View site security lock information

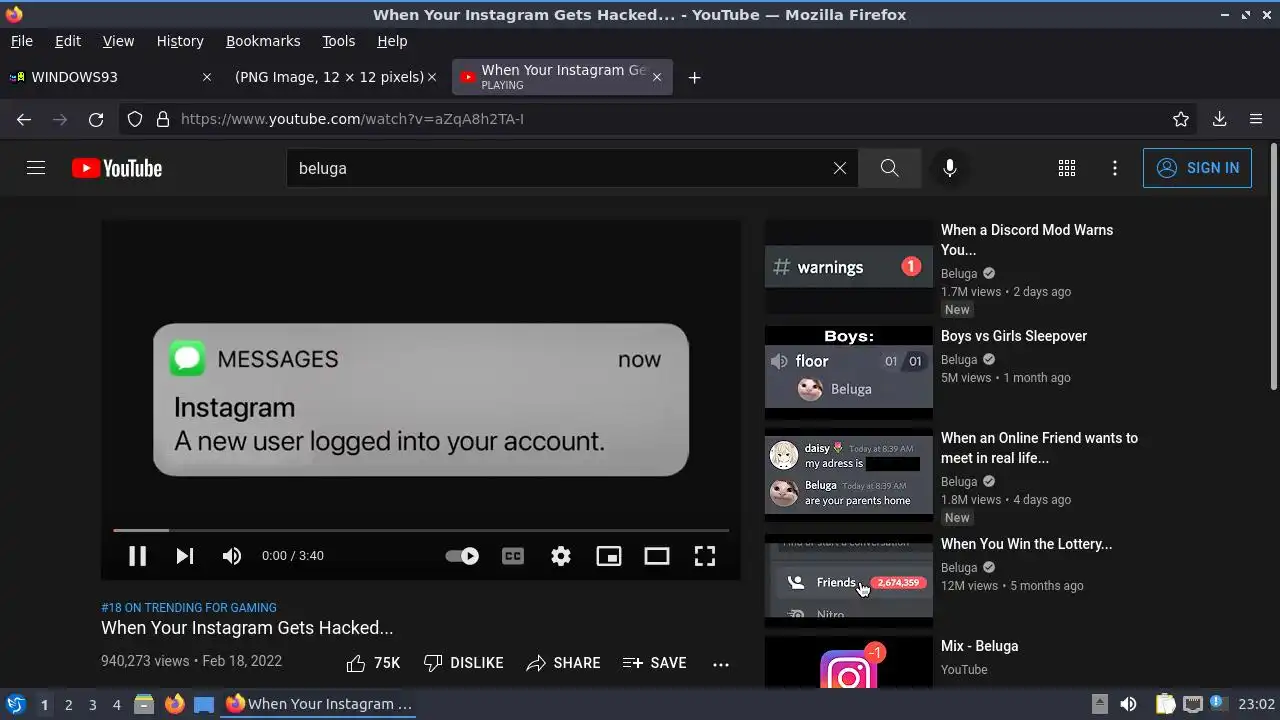coord(163,119)
